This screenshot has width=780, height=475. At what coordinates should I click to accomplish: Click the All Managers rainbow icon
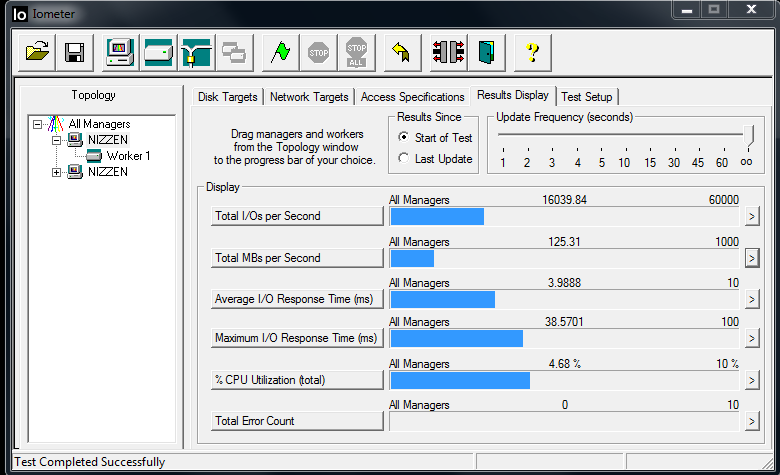(x=56, y=124)
